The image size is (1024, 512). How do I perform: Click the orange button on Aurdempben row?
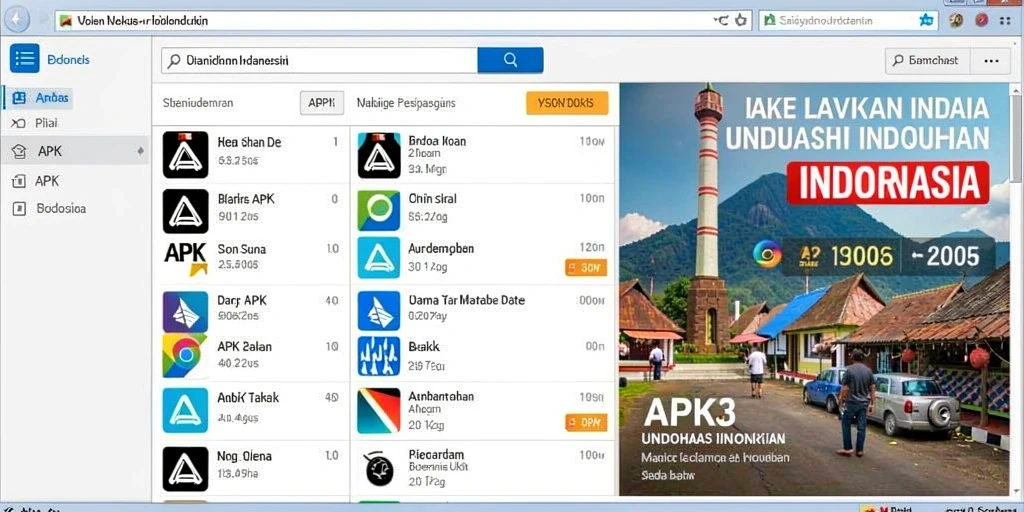(586, 267)
